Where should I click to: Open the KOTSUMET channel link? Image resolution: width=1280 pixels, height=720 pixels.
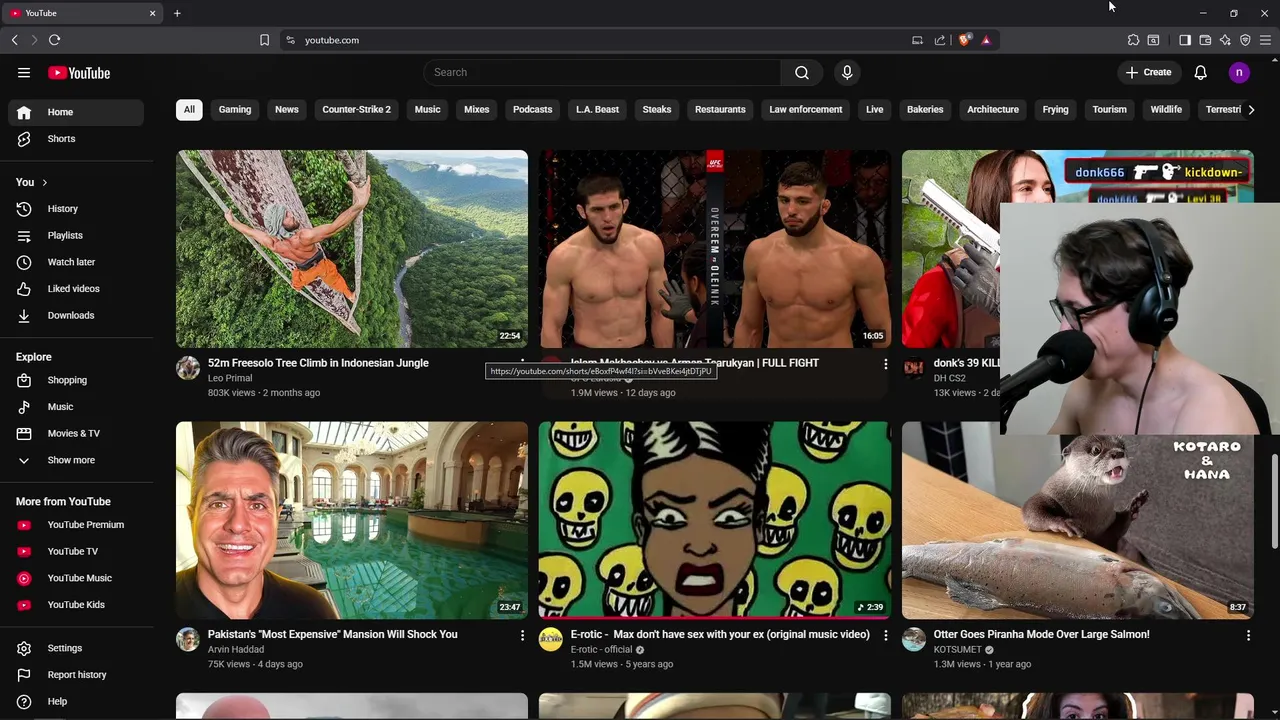coord(957,649)
